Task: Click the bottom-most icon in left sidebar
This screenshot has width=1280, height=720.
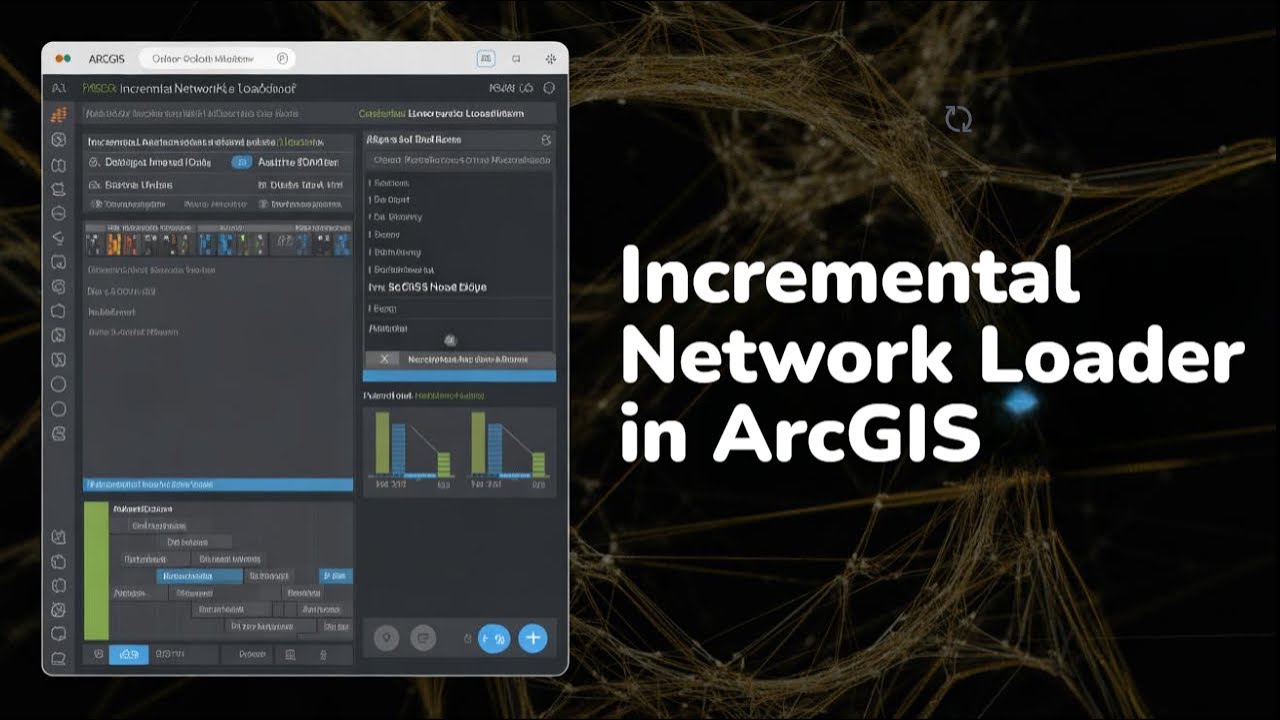Action: pyautogui.click(x=58, y=658)
